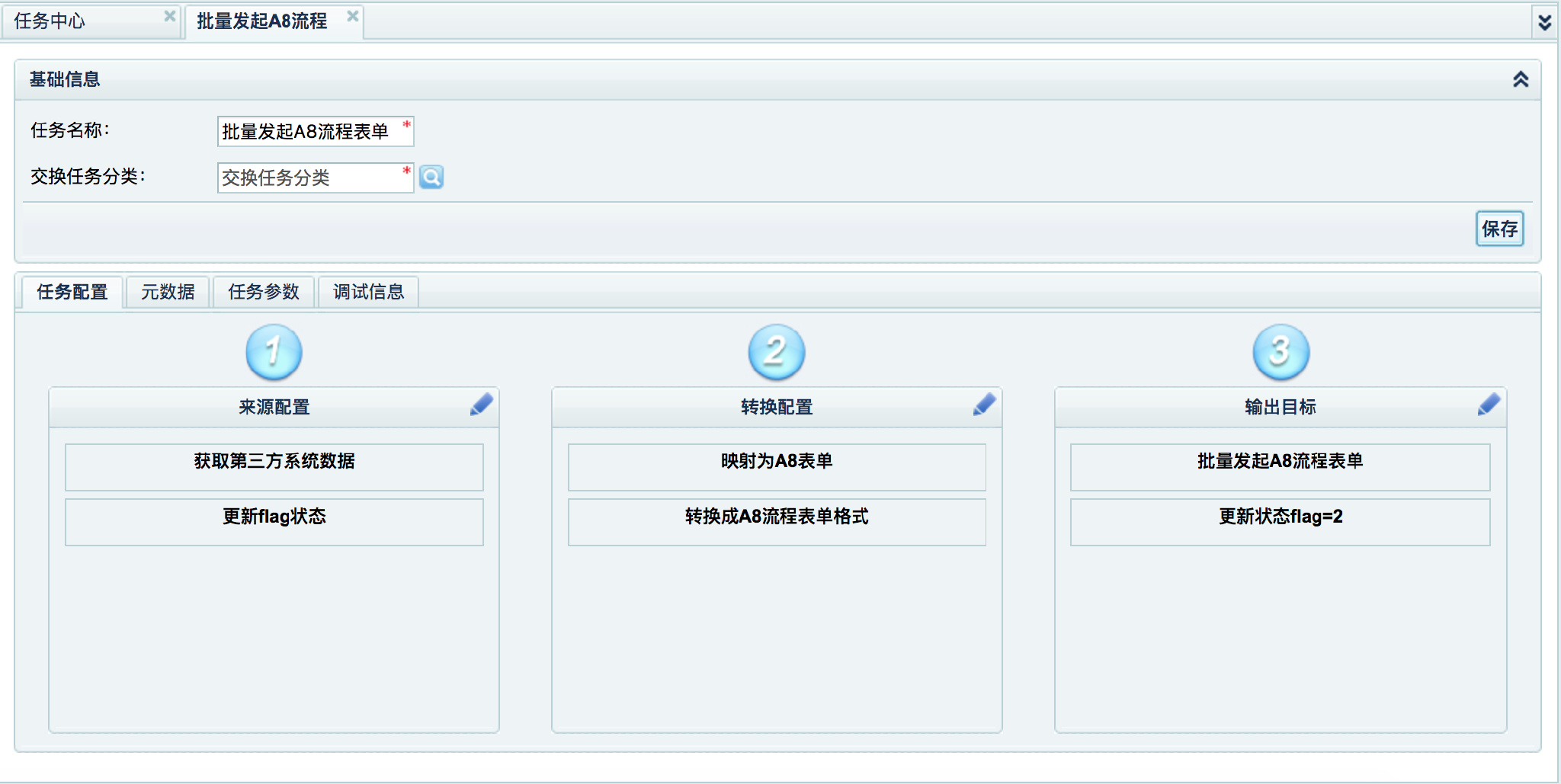This screenshot has height=784, width=1561.
Task: Select the 更新状态flag=2 item
Action: [x=1281, y=522]
